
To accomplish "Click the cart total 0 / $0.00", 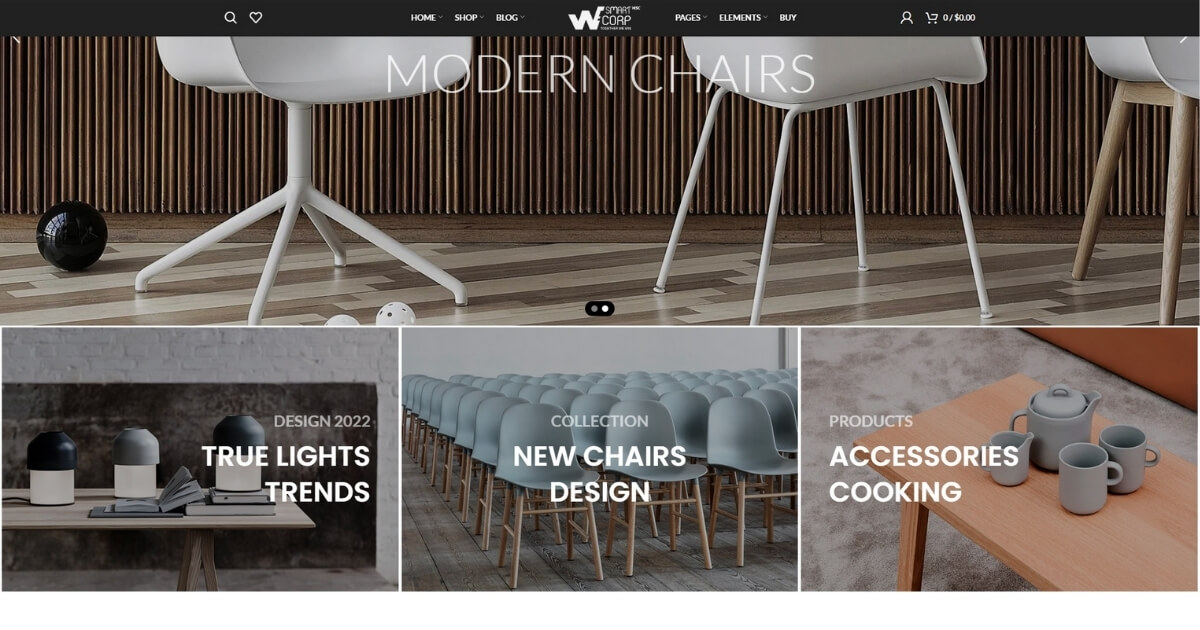I will (959, 17).
